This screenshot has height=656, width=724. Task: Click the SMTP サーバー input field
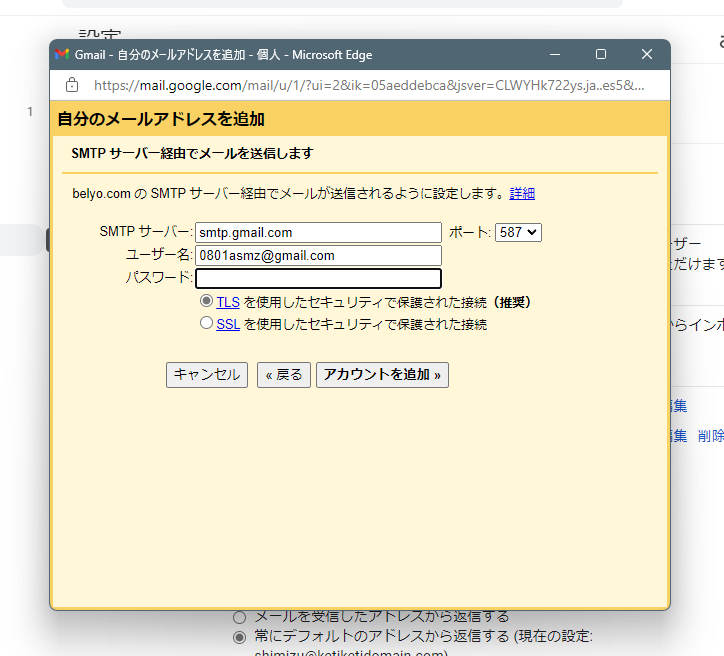pos(318,233)
